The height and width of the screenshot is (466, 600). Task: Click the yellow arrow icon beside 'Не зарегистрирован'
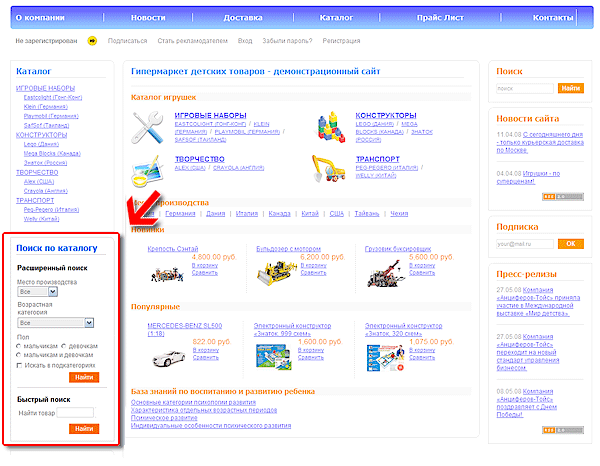coord(92,41)
